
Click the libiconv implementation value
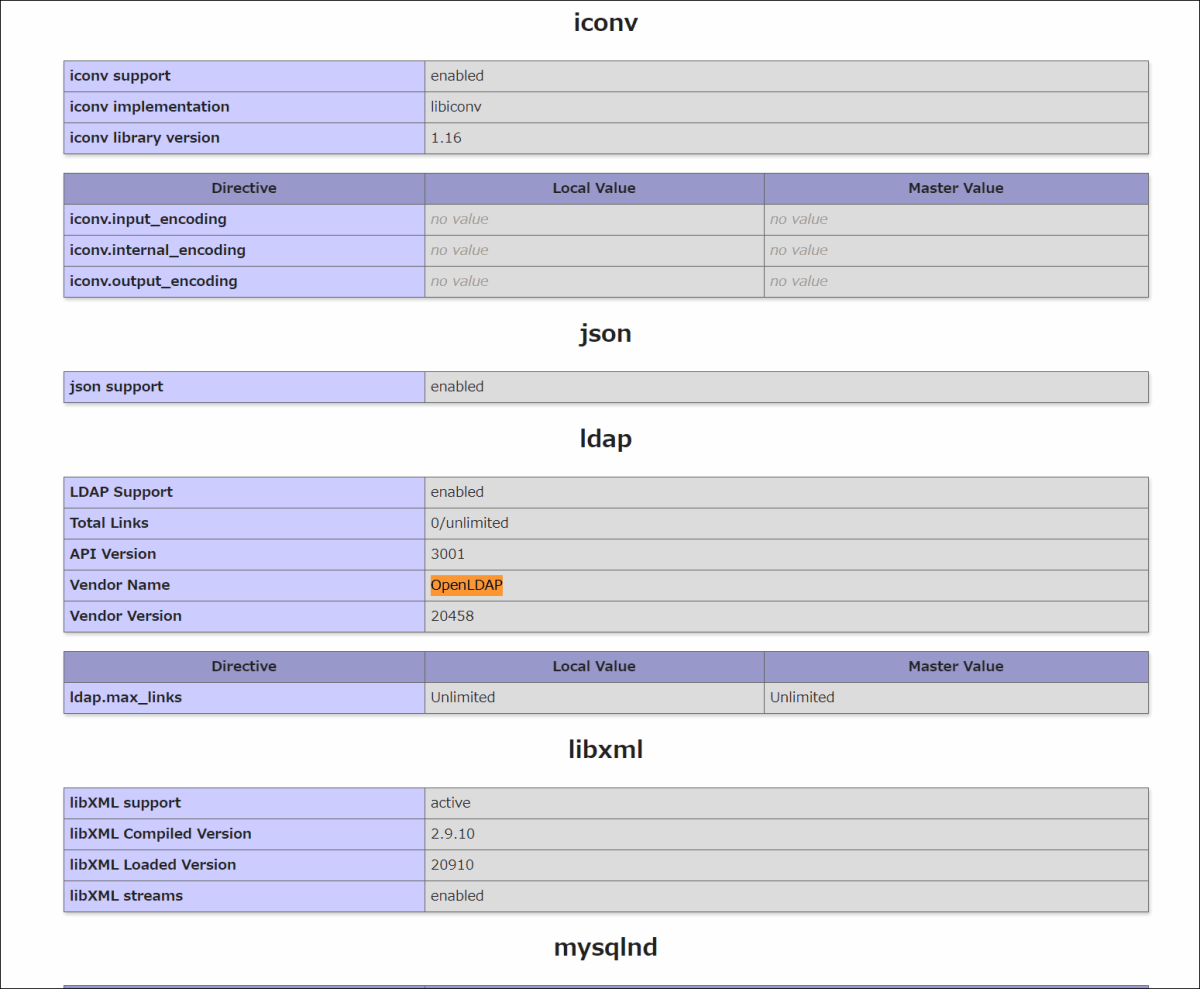click(456, 107)
